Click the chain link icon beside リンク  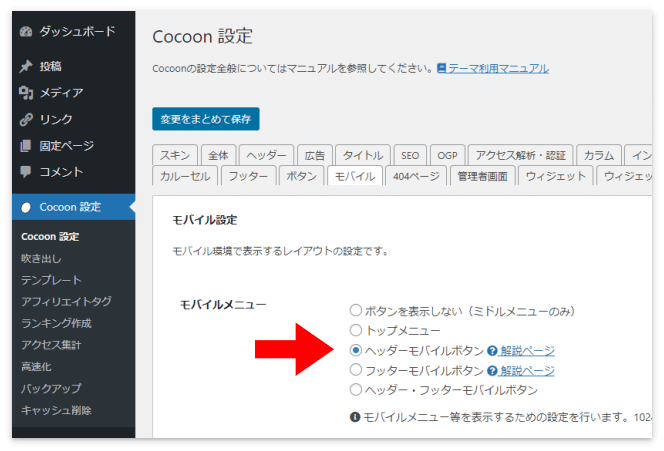point(26,119)
